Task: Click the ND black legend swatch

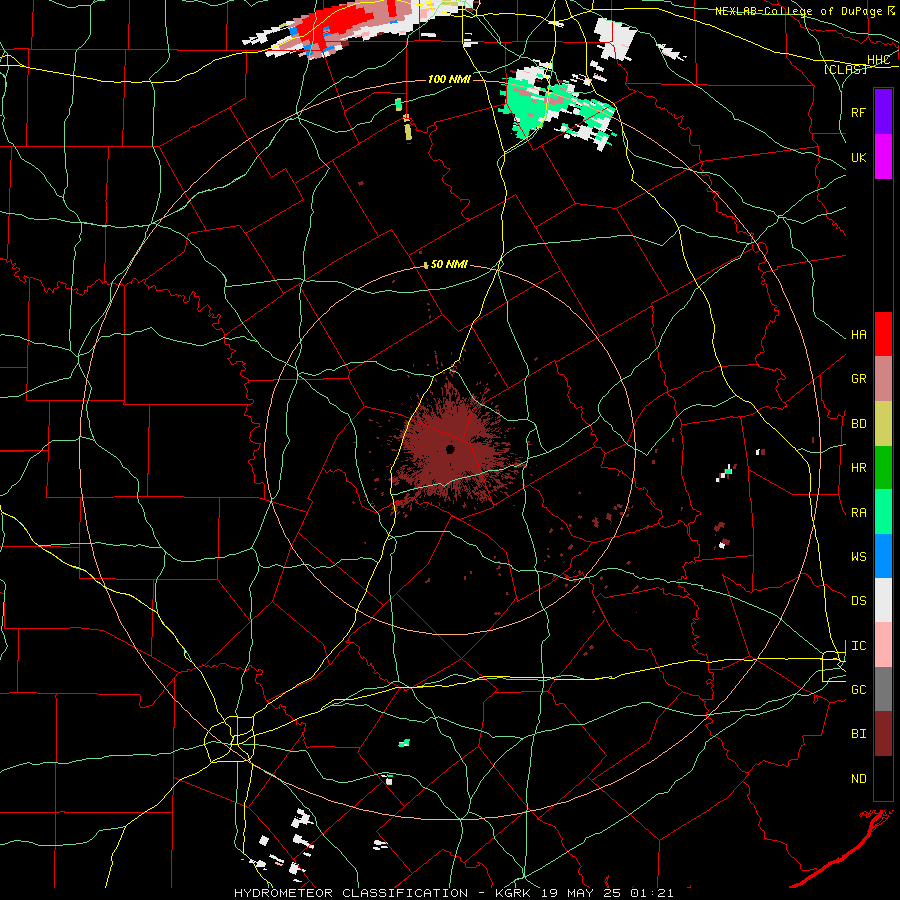Action: coord(883,778)
